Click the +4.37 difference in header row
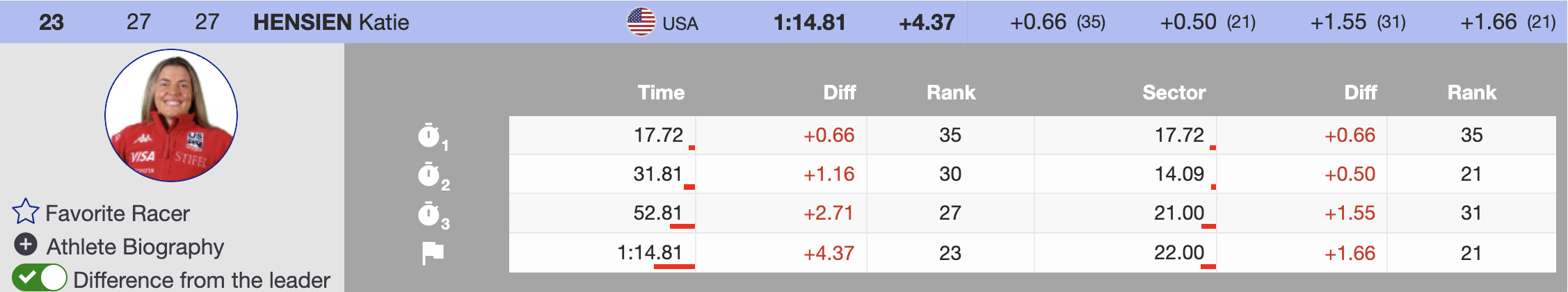 (927, 22)
